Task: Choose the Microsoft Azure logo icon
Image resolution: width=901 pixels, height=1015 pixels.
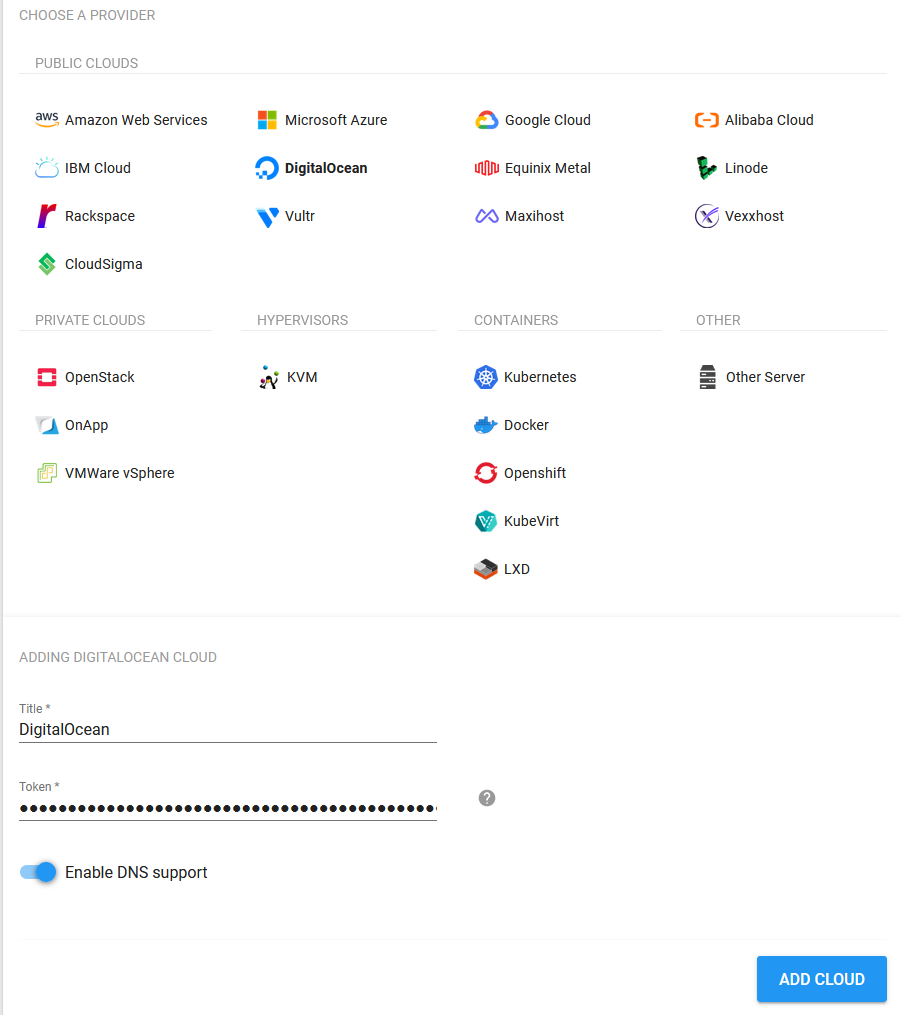Action: (267, 120)
